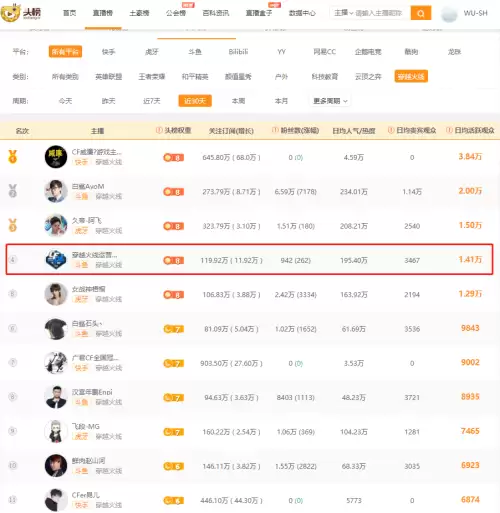Open 久哥-阿飞's avatar thumbnail
The width and height of the screenshot is (500, 513).
(56, 225)
